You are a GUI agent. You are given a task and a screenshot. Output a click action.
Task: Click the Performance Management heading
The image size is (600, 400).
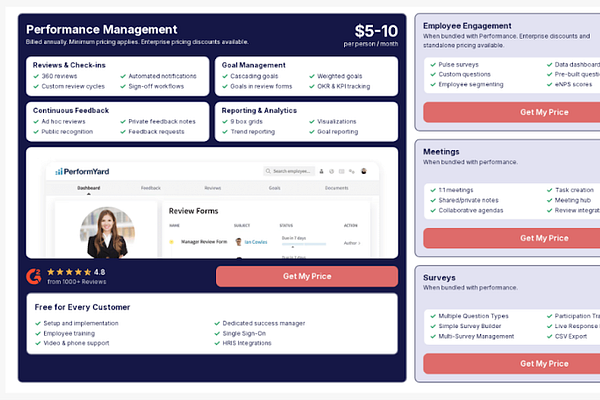click(x=101, y=29)
